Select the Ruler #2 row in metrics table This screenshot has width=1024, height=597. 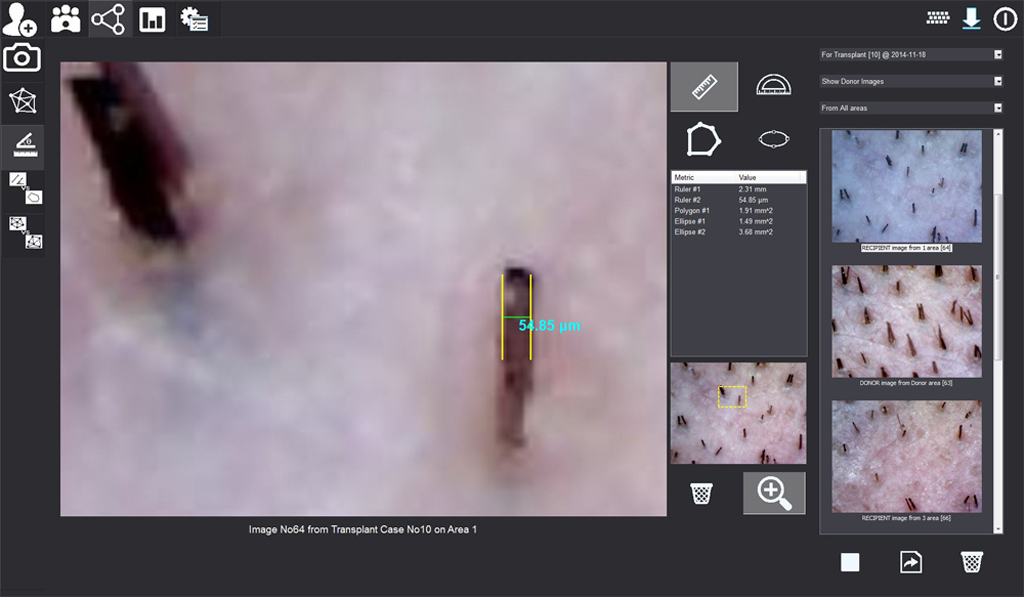point(738,200)
